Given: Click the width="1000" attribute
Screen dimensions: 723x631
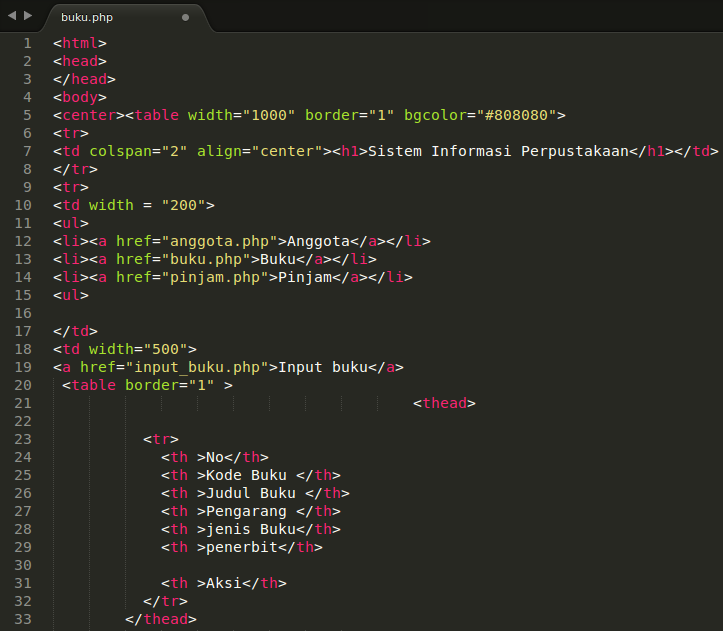Looking at the screenshot, I should click(x=241, y=115).
